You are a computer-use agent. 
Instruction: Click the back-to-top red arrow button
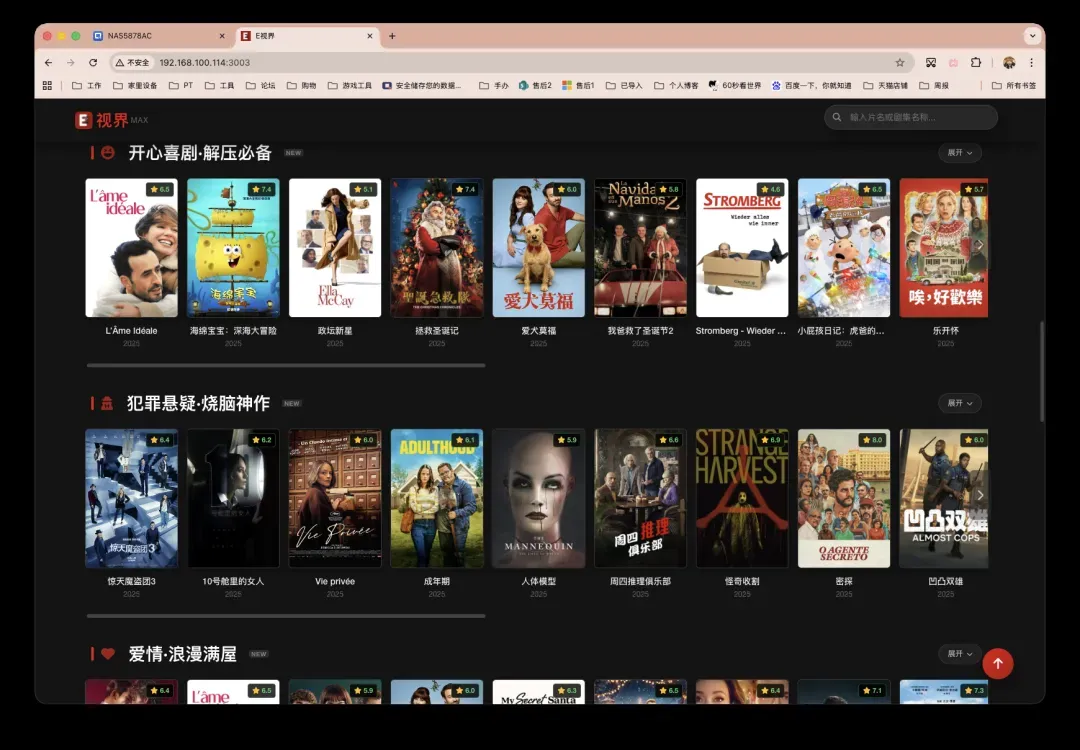tap(997, 663)
